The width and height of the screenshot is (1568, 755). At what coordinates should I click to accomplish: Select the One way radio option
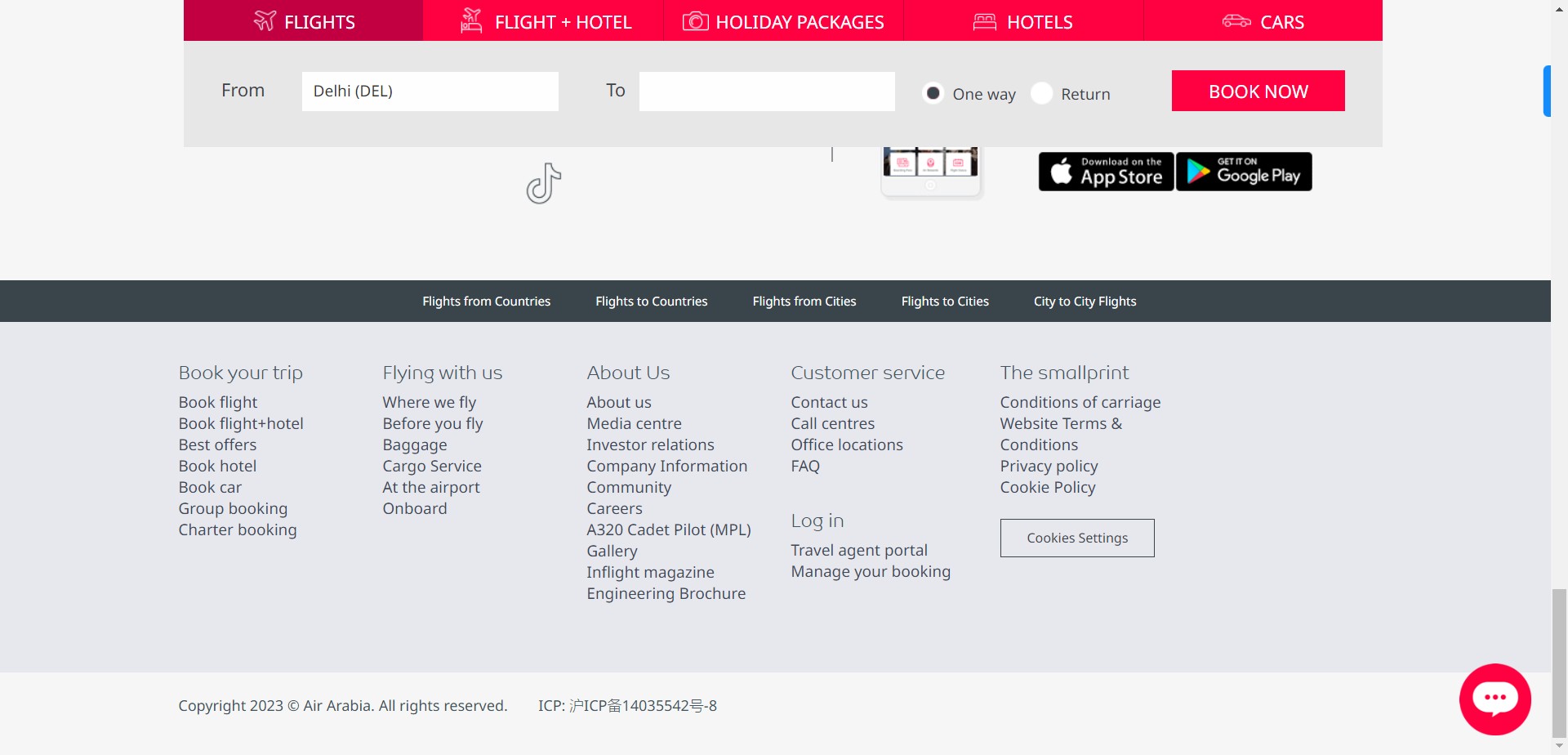coord(933,93)
